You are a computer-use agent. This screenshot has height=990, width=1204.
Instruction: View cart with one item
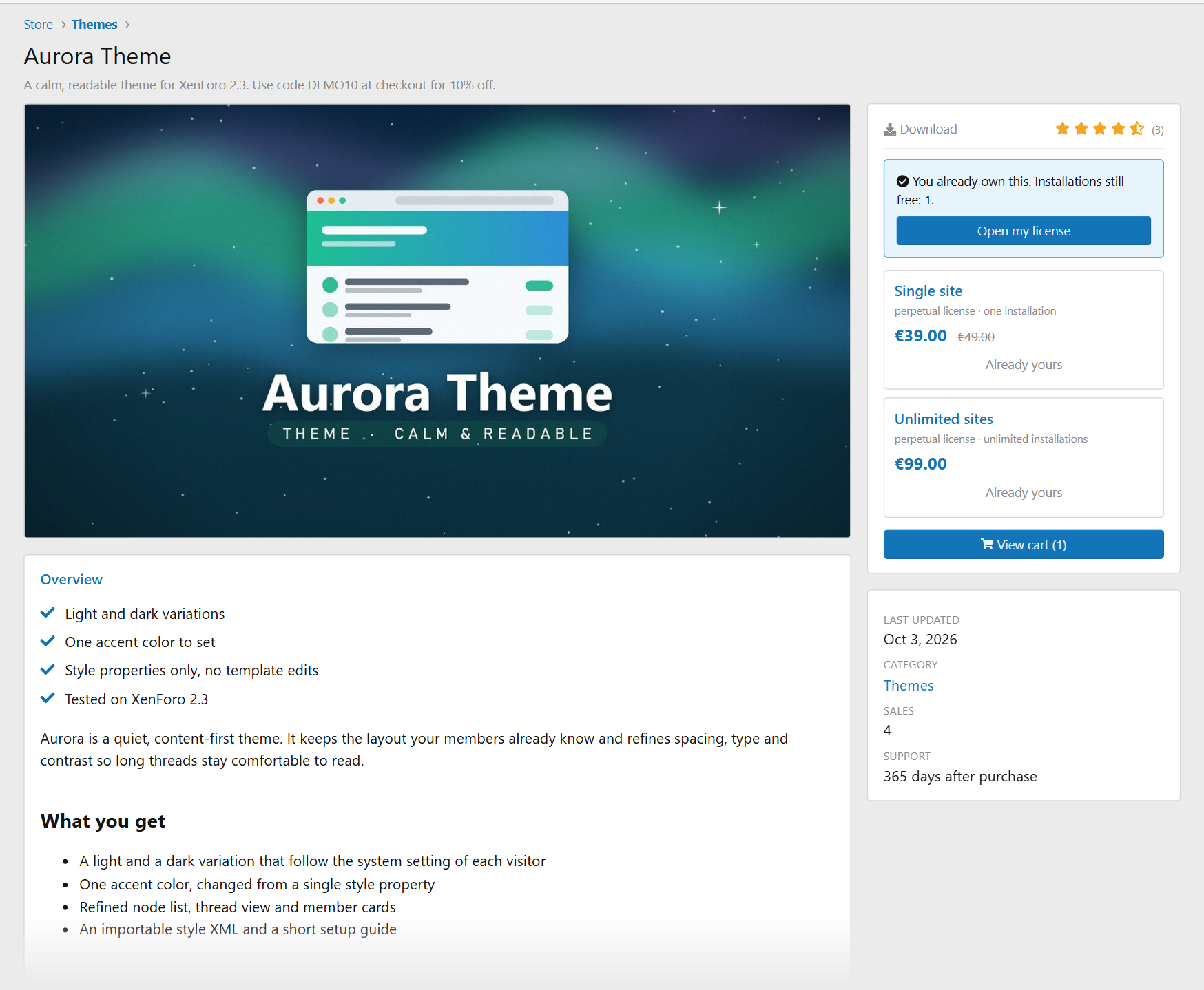pyautogui.click(x=1024, y=545)
